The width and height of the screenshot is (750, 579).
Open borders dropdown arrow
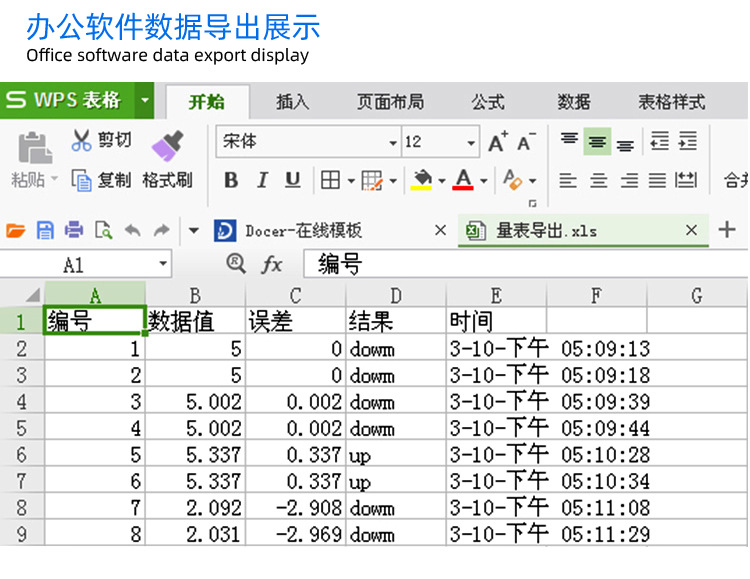(351, 181)
